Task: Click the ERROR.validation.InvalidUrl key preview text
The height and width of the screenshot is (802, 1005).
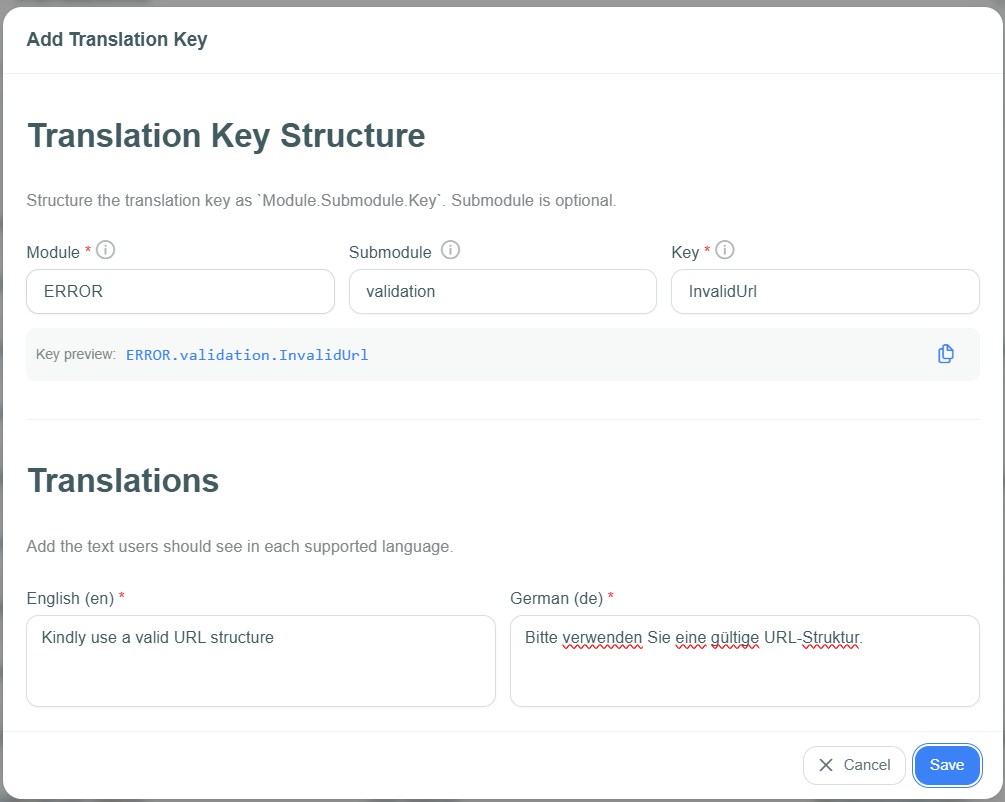Action: click(247, 355)
